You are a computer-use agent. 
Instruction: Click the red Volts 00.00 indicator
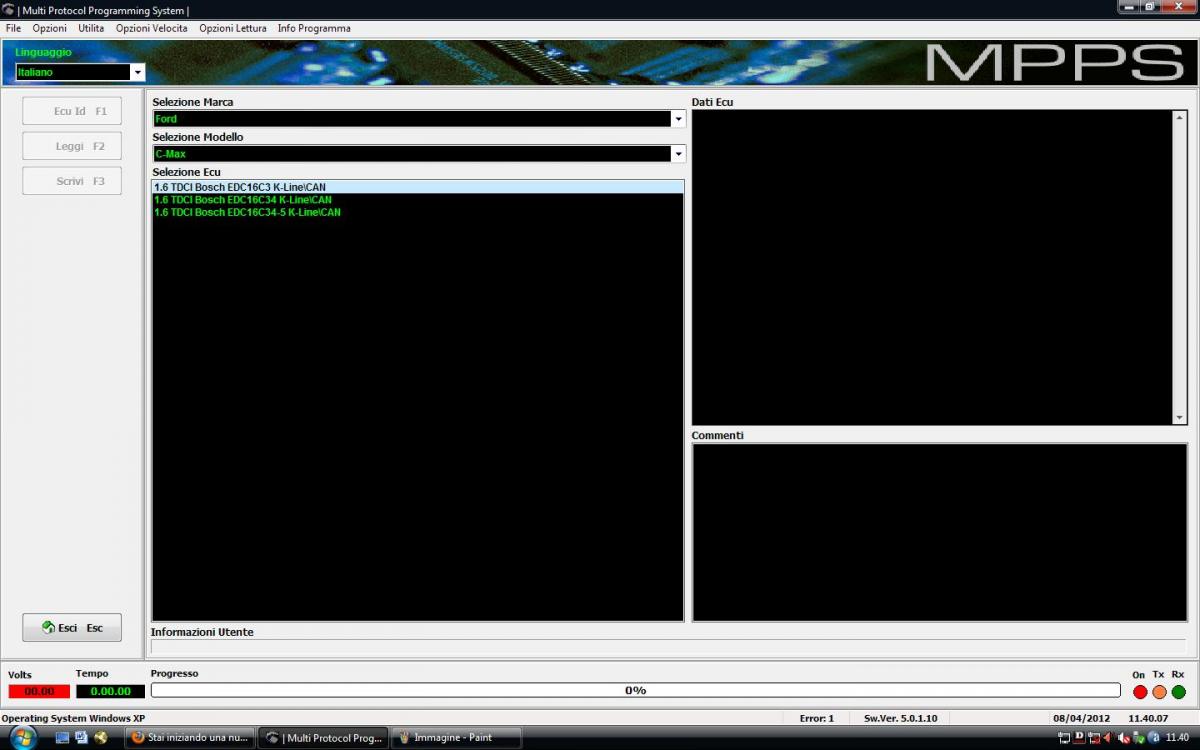point(39,691)
